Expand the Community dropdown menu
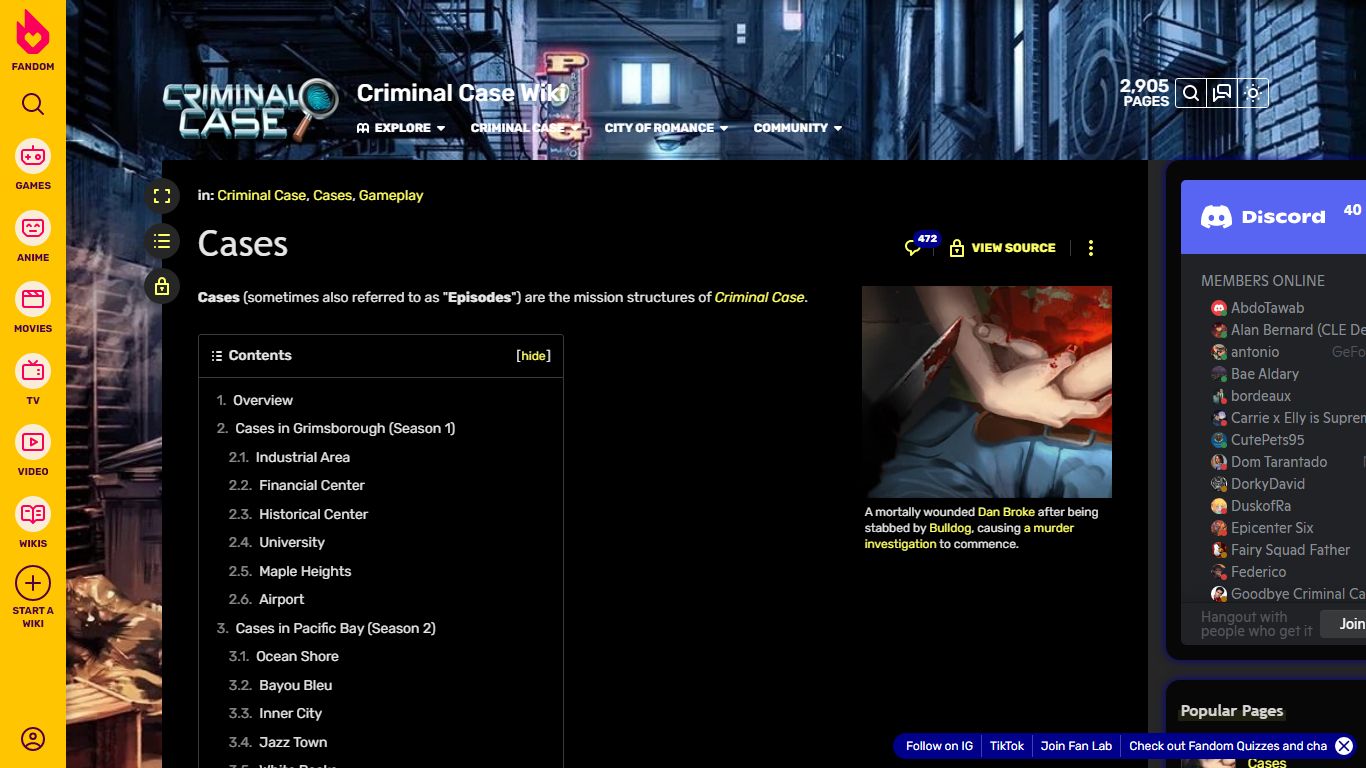The height and width of the screenshot is (768, 1366). pos(798,128)
